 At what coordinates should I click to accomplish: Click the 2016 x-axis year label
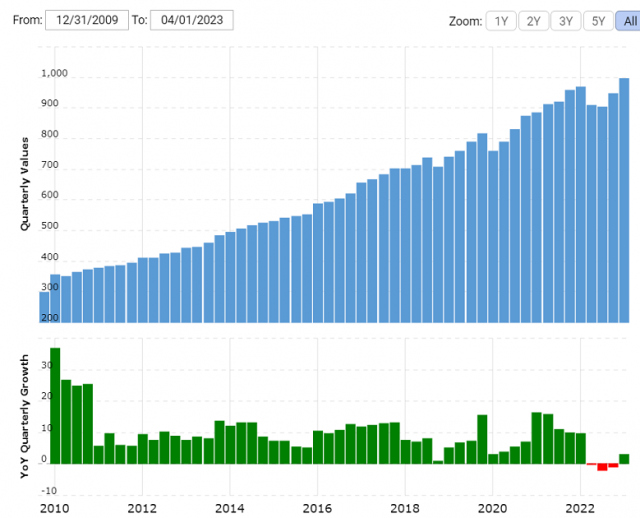tap(318, 506)
